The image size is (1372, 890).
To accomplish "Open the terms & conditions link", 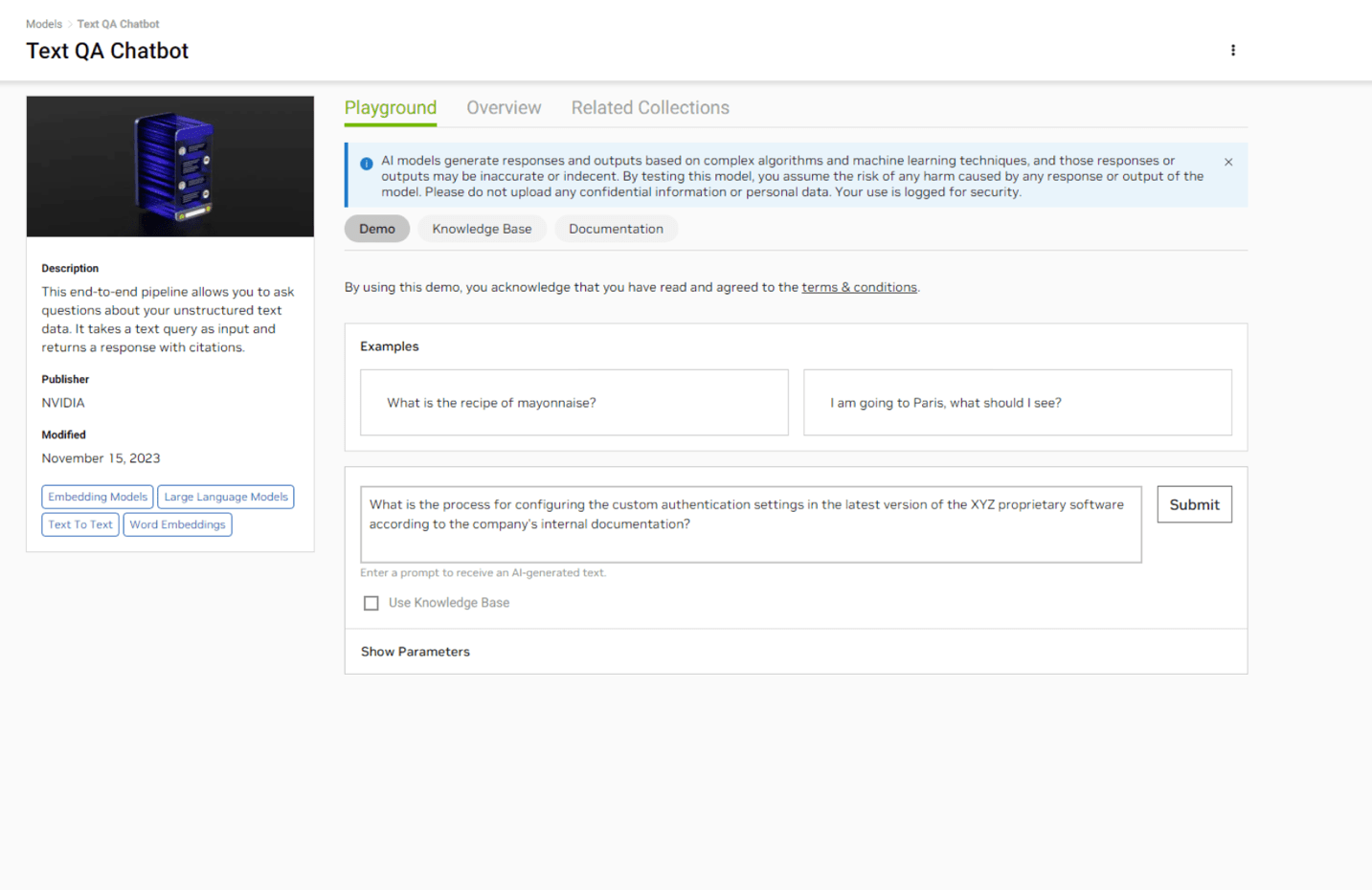I will (x=859, y=286).
